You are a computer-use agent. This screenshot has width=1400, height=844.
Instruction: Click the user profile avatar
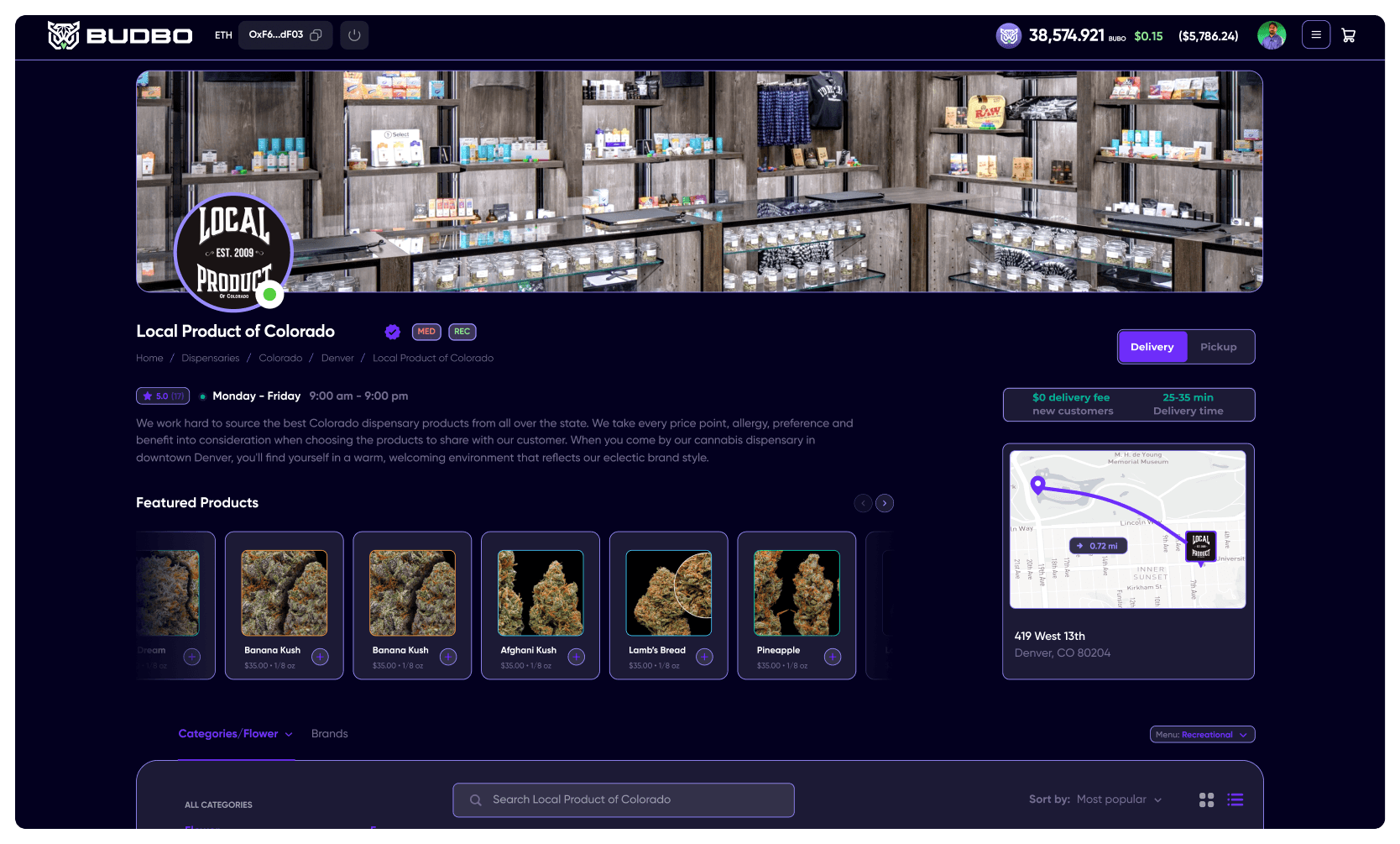point(1271,35)
